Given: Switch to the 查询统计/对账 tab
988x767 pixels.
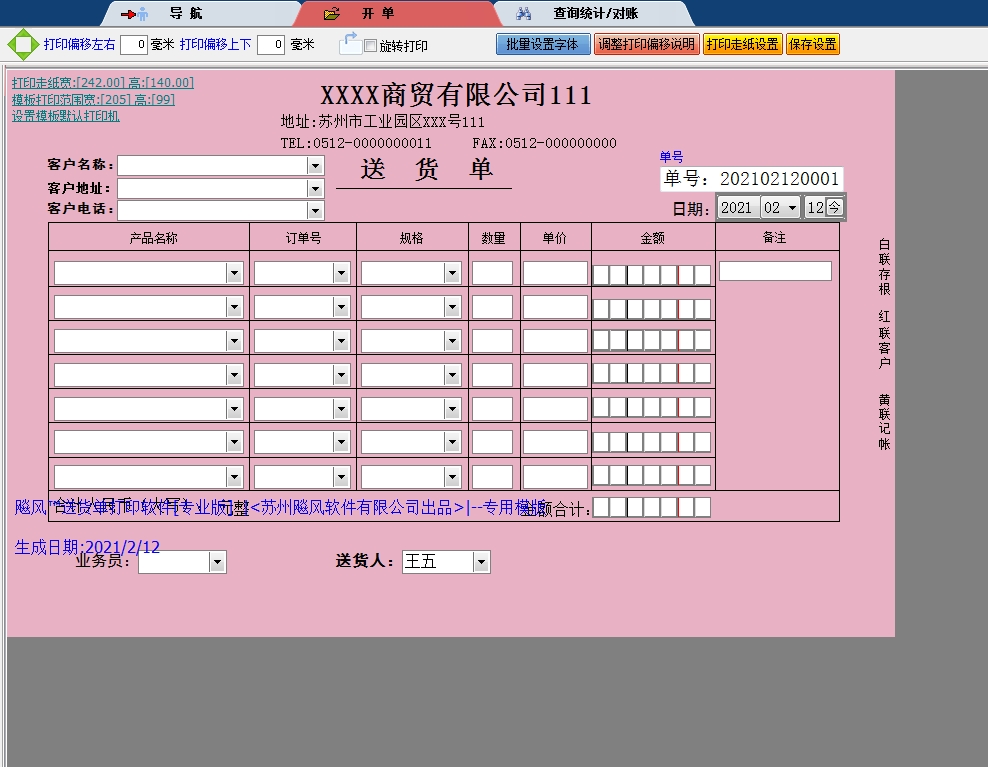Looking at the screenshot, I should 594,14.
